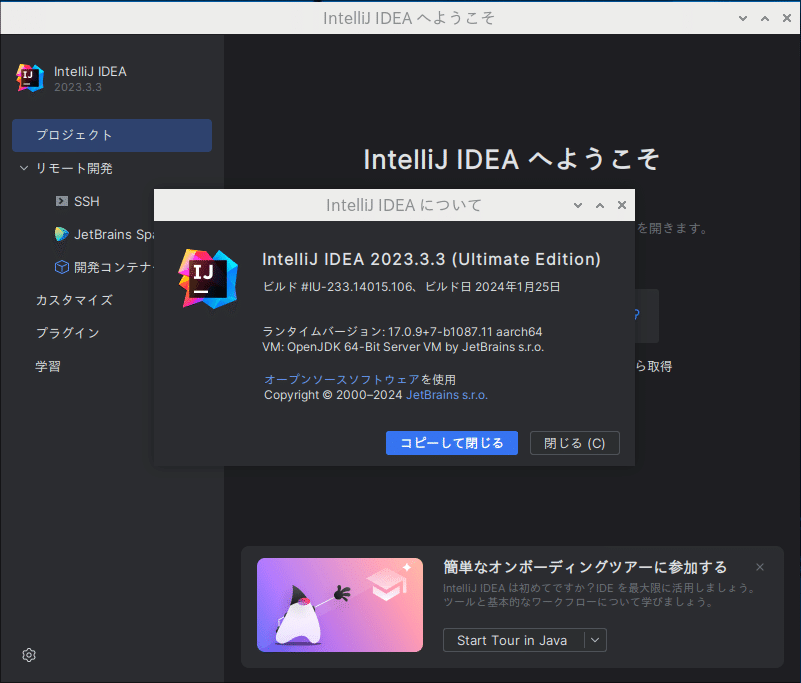
Task: Start the onboarding tour in Java
Action: (513, 640)
